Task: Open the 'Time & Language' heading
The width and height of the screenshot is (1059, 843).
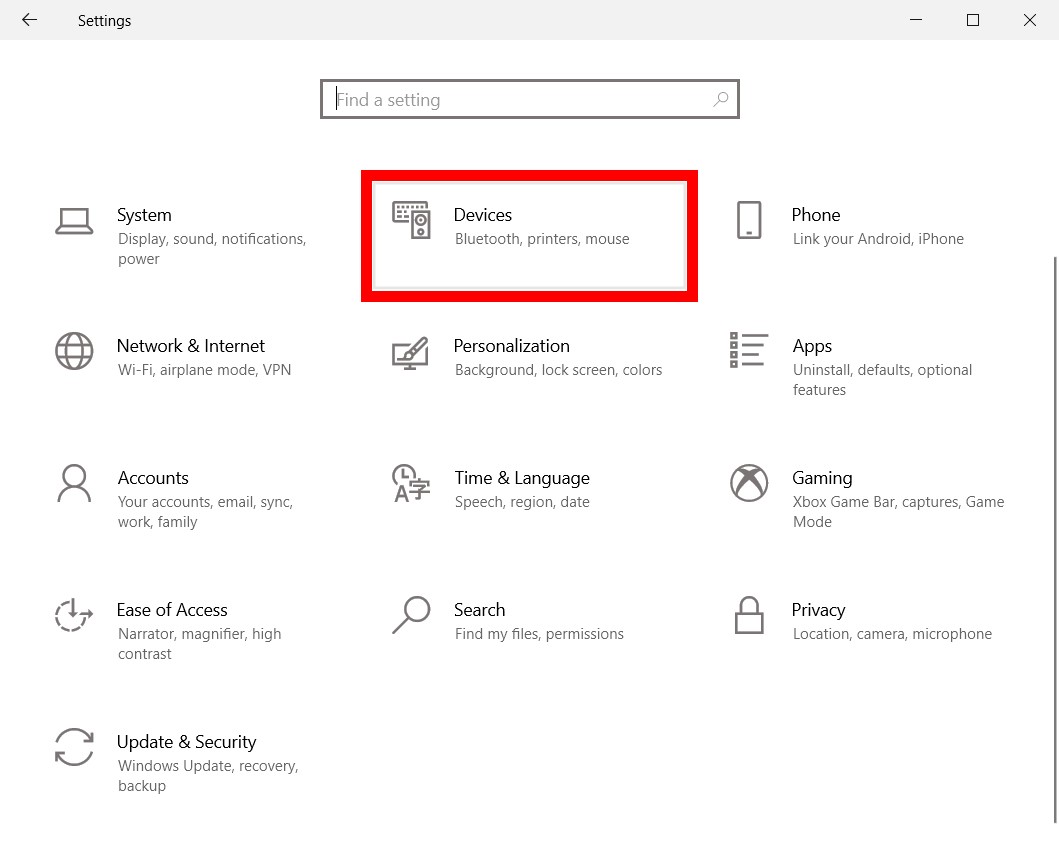Action: coord(522,478)
